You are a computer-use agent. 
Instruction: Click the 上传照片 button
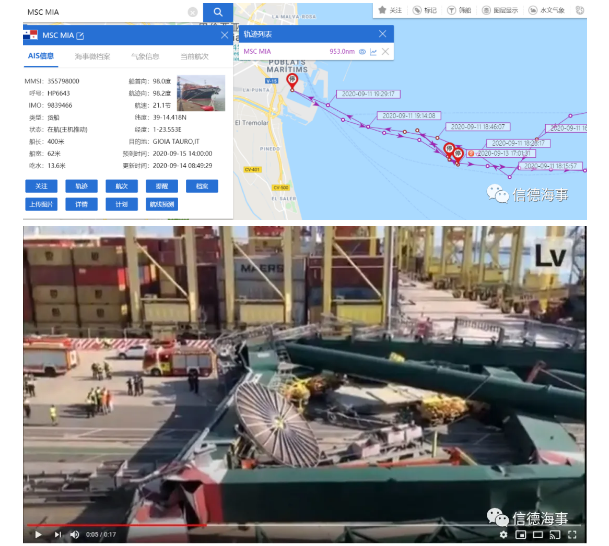coord(41,204)
